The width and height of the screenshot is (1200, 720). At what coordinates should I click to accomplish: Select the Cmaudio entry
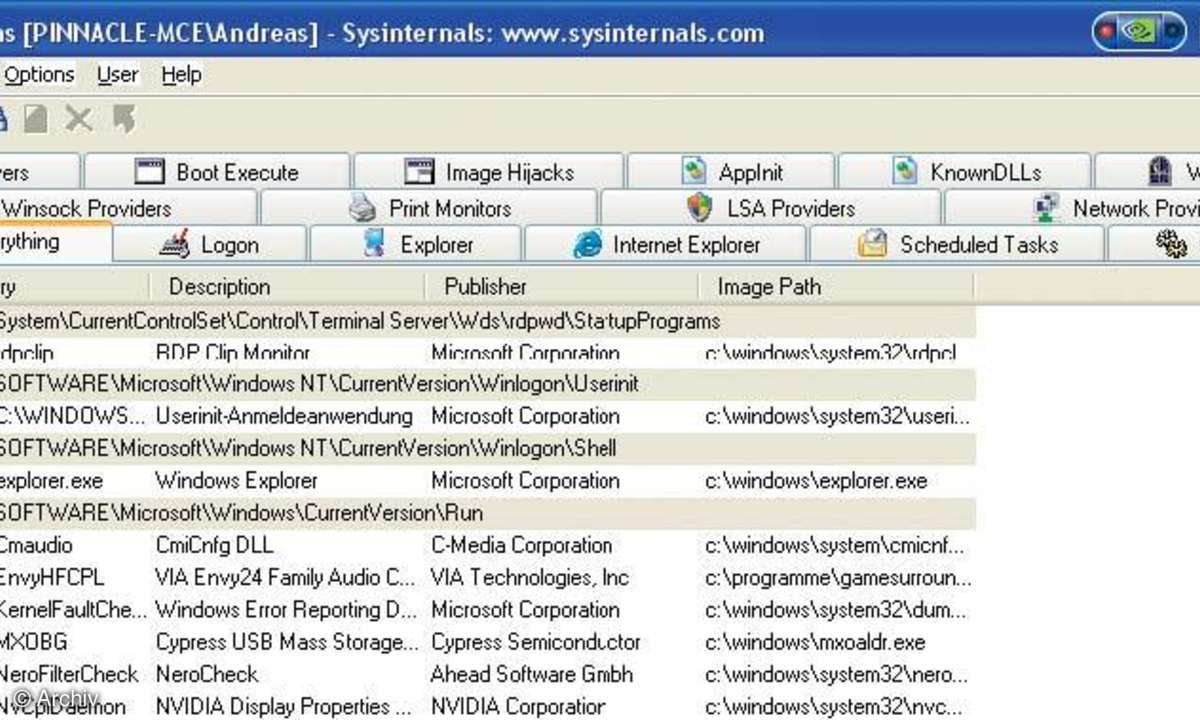[x=37, y=546]
